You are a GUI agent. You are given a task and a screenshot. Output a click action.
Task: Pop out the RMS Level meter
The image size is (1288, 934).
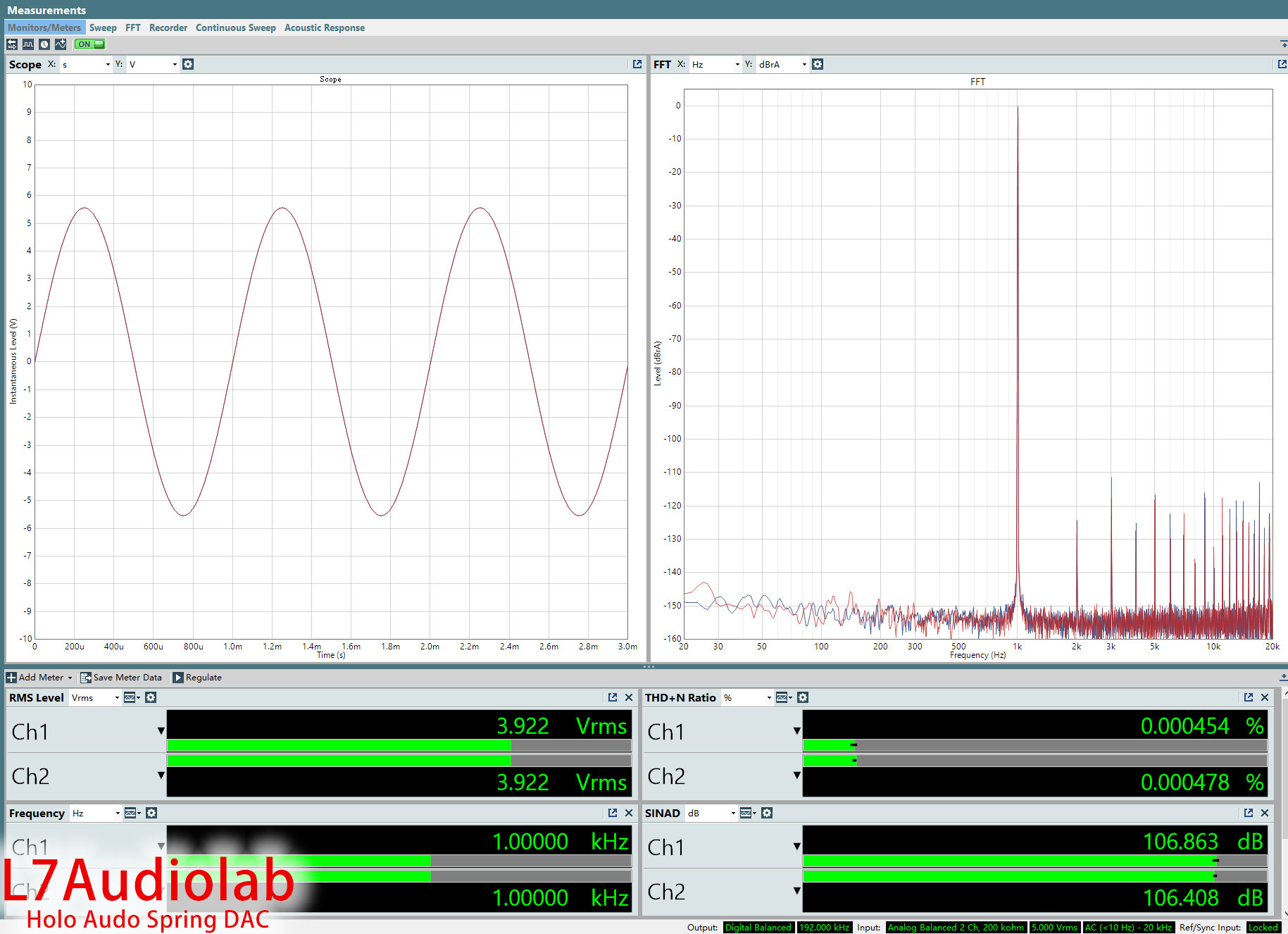click(613, 697)
